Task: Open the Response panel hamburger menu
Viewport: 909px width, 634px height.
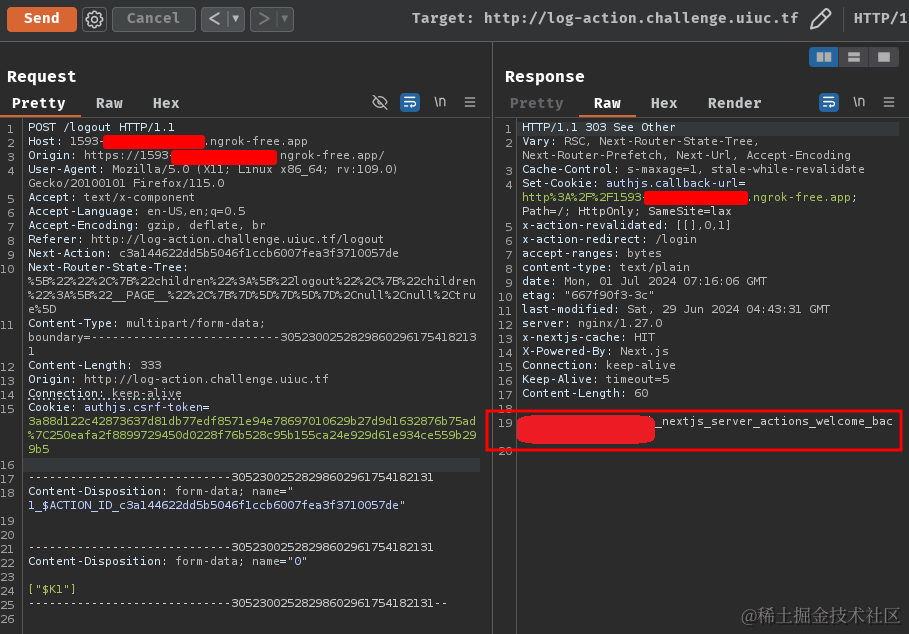Action: pos(889,102)
